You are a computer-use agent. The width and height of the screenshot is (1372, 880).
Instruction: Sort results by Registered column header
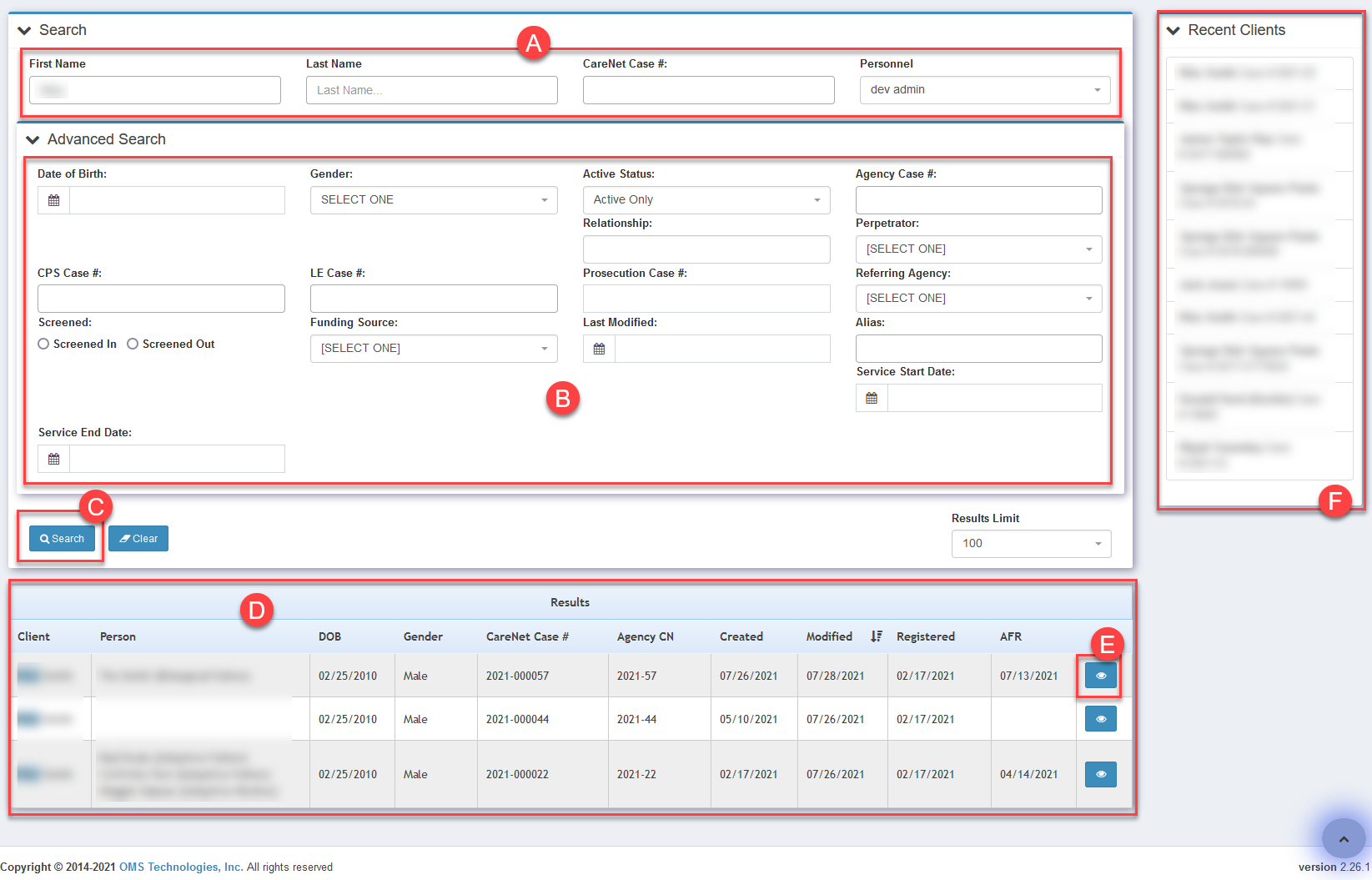point(925,636)
